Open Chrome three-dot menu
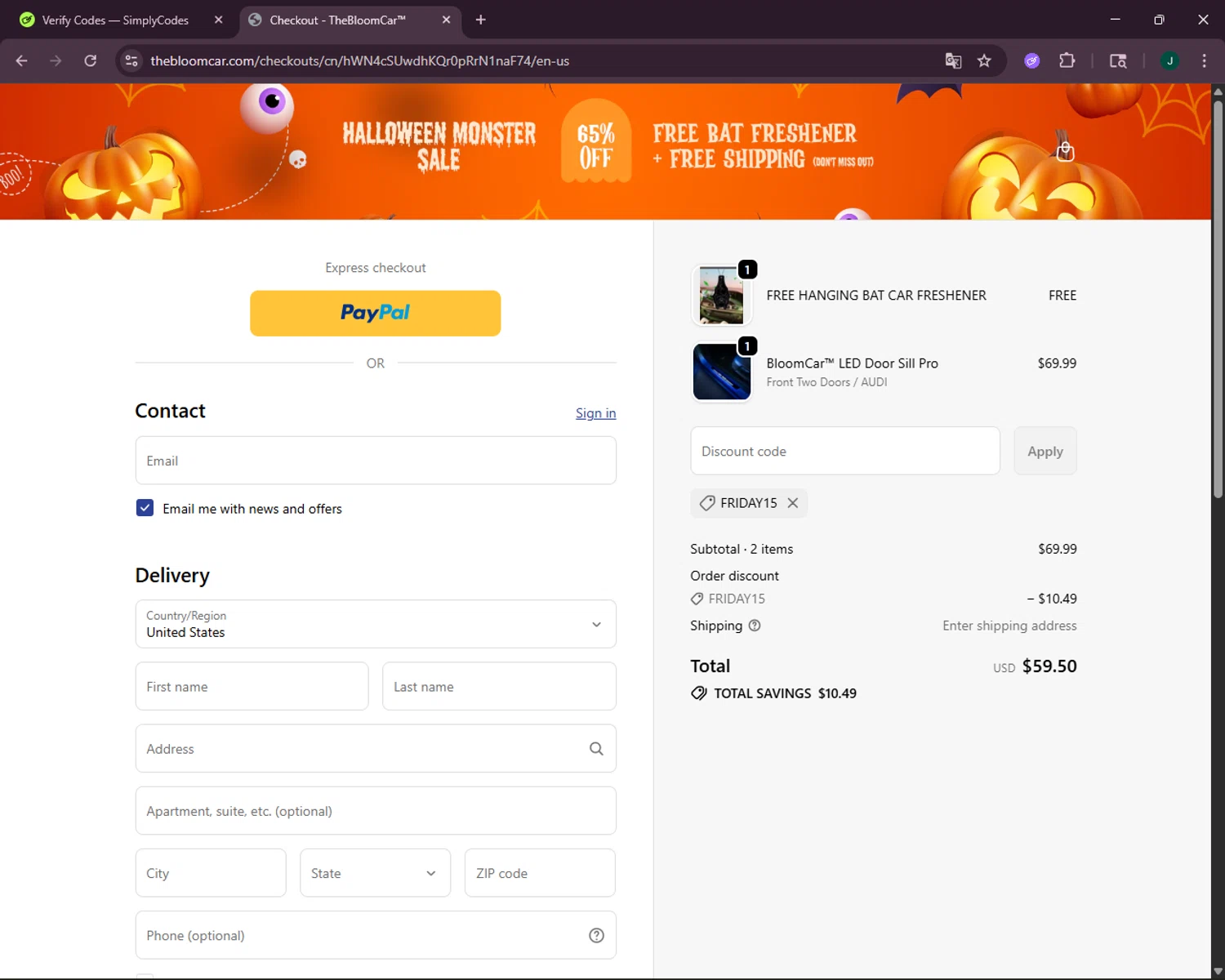 pos(1204,61)
